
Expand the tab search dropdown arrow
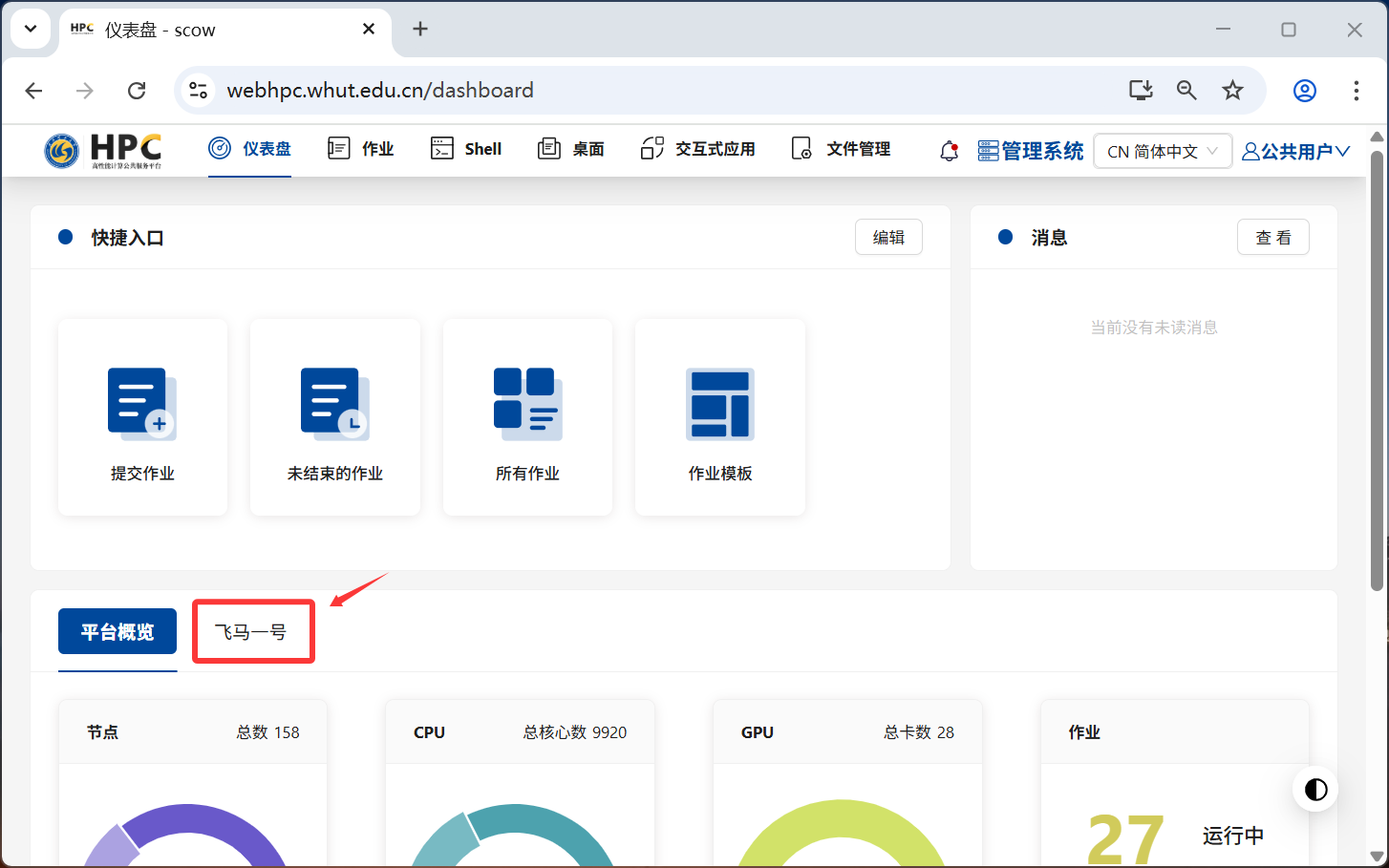(x=31, y=29)
